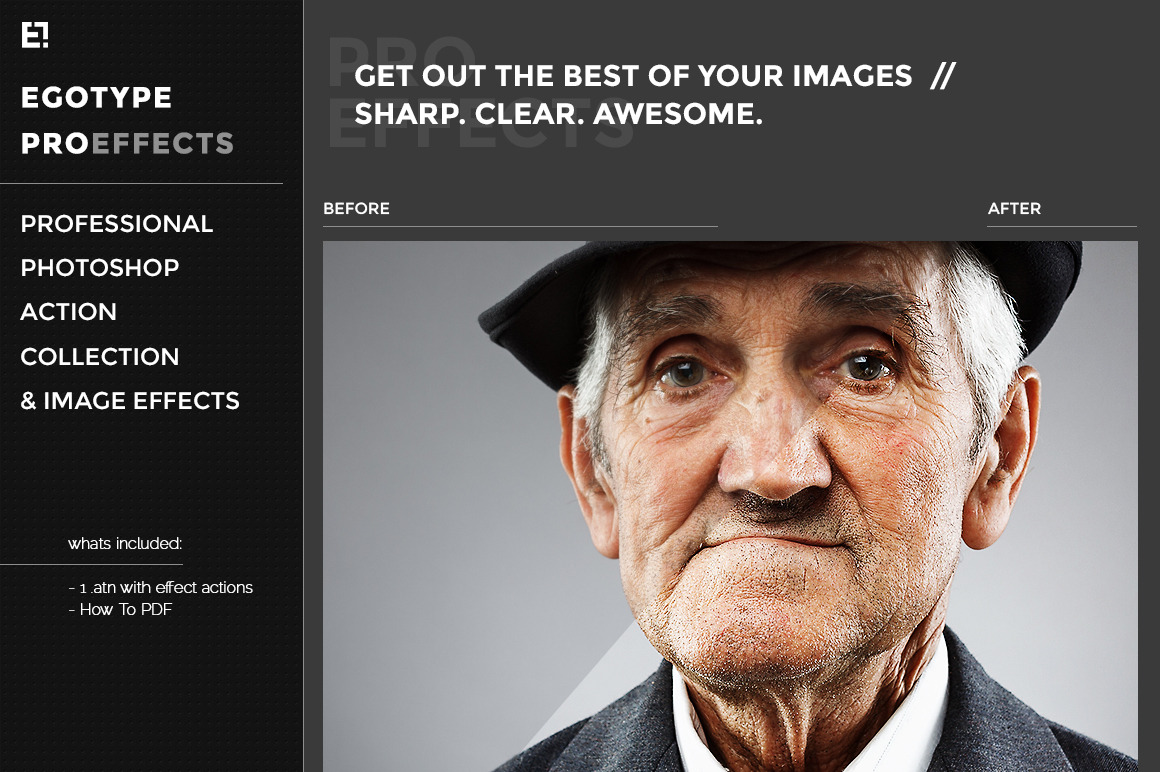1160x772 pixels.
Task: Click the faded PRO EFFECTS watermark text
Action: click(479, 92)
